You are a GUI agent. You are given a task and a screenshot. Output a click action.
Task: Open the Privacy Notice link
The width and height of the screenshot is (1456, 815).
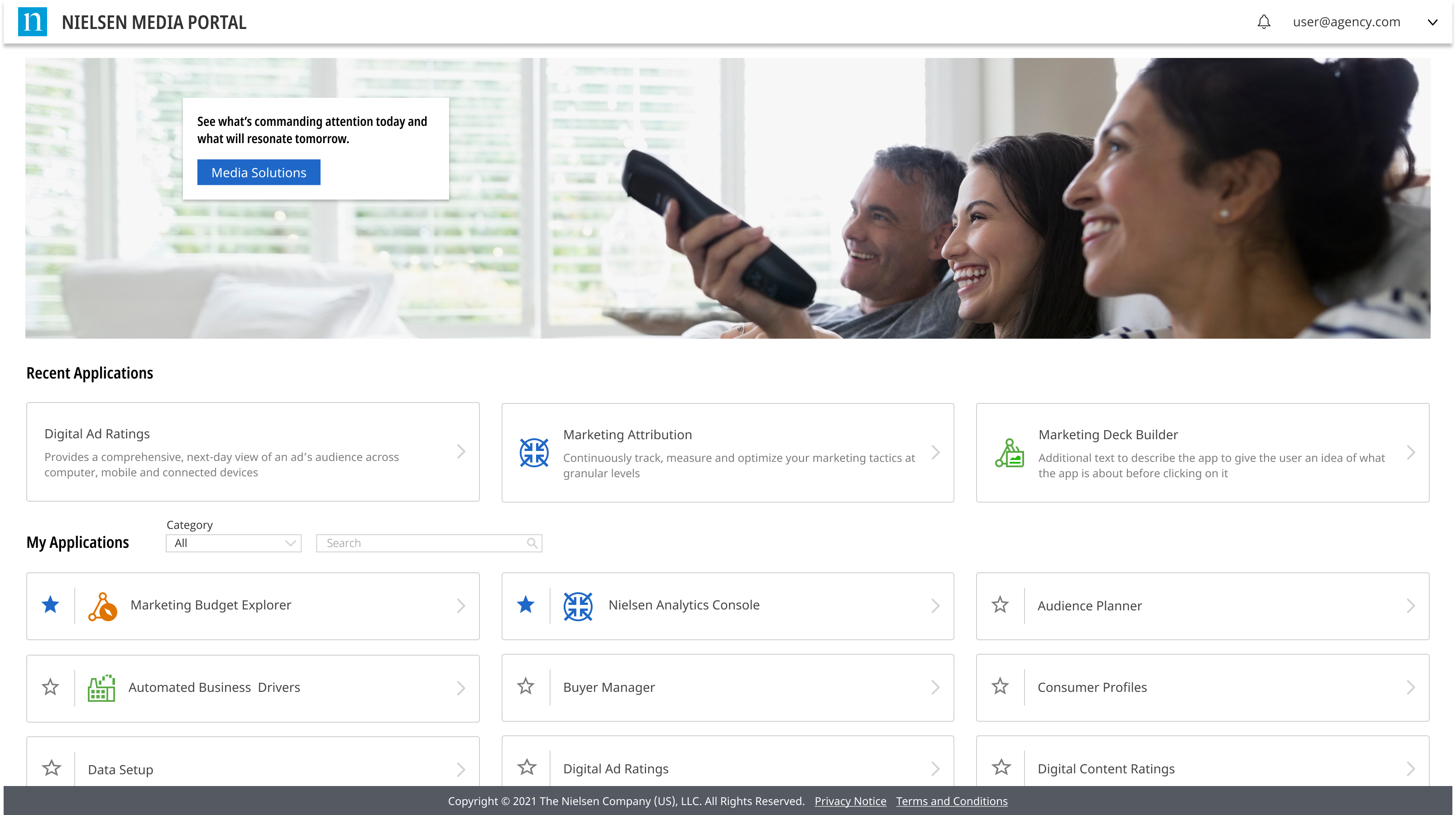pos(850,801)
